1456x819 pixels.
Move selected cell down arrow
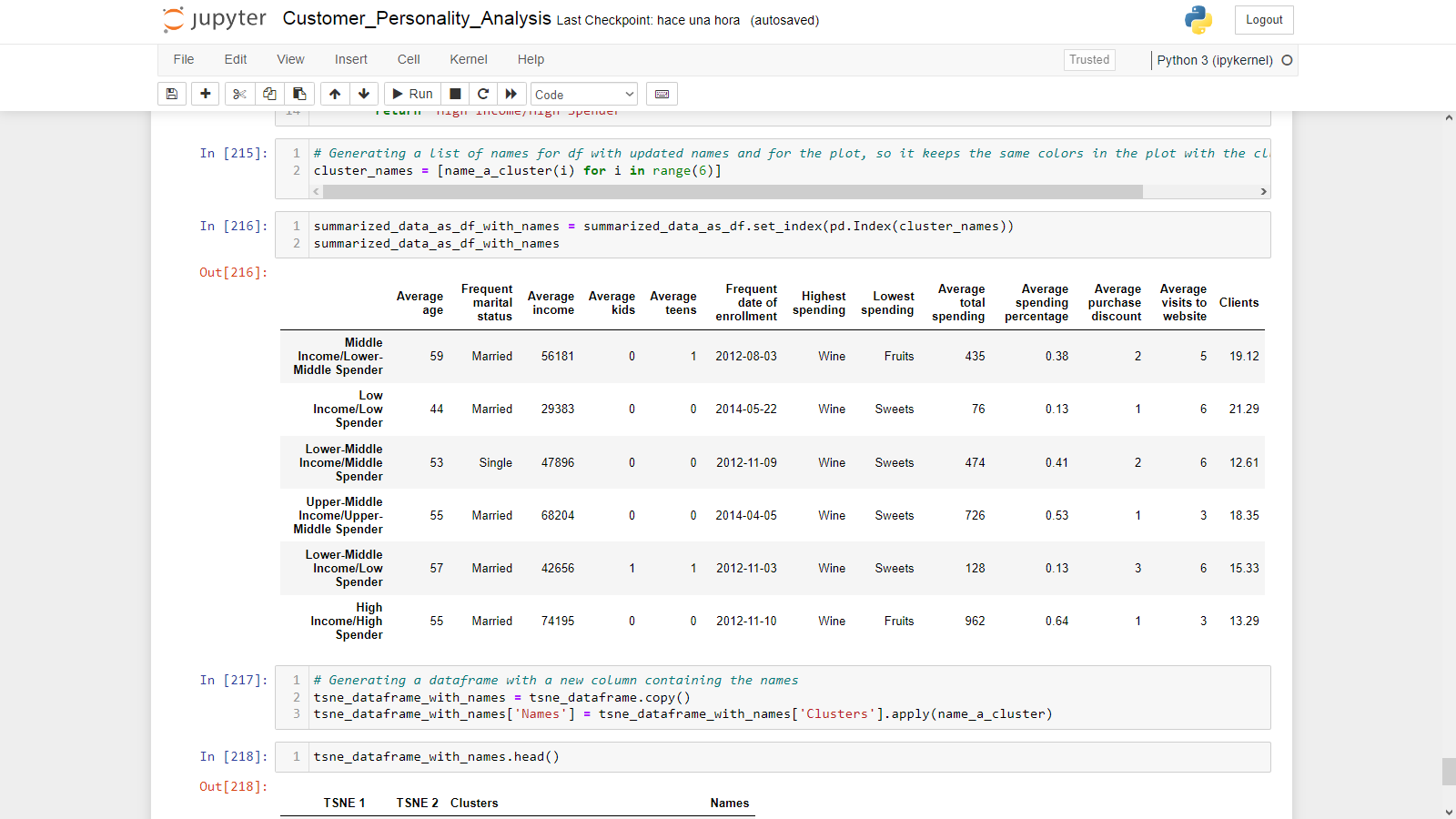[364, 94]
